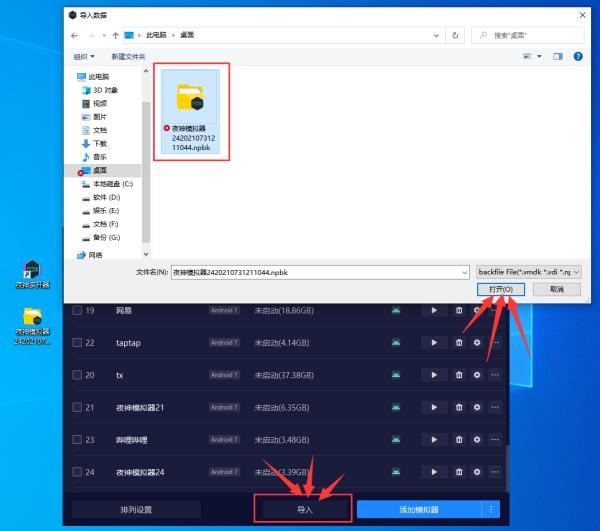Select 本地磁盘 (C:) in sidebar

108,184
